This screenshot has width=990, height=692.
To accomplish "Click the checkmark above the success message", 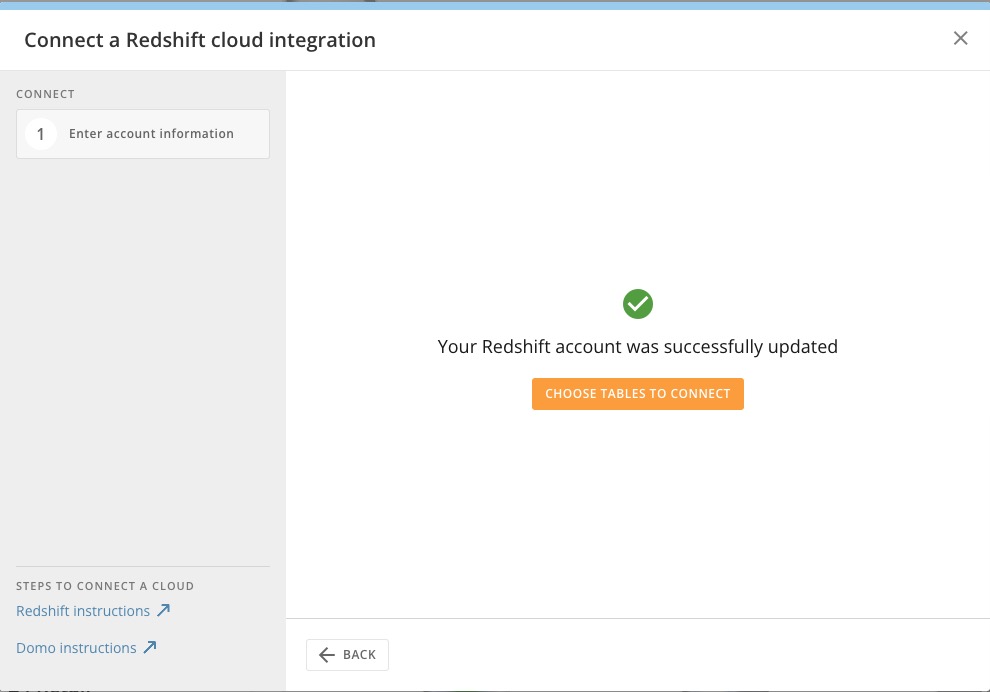I will [638, 303].
